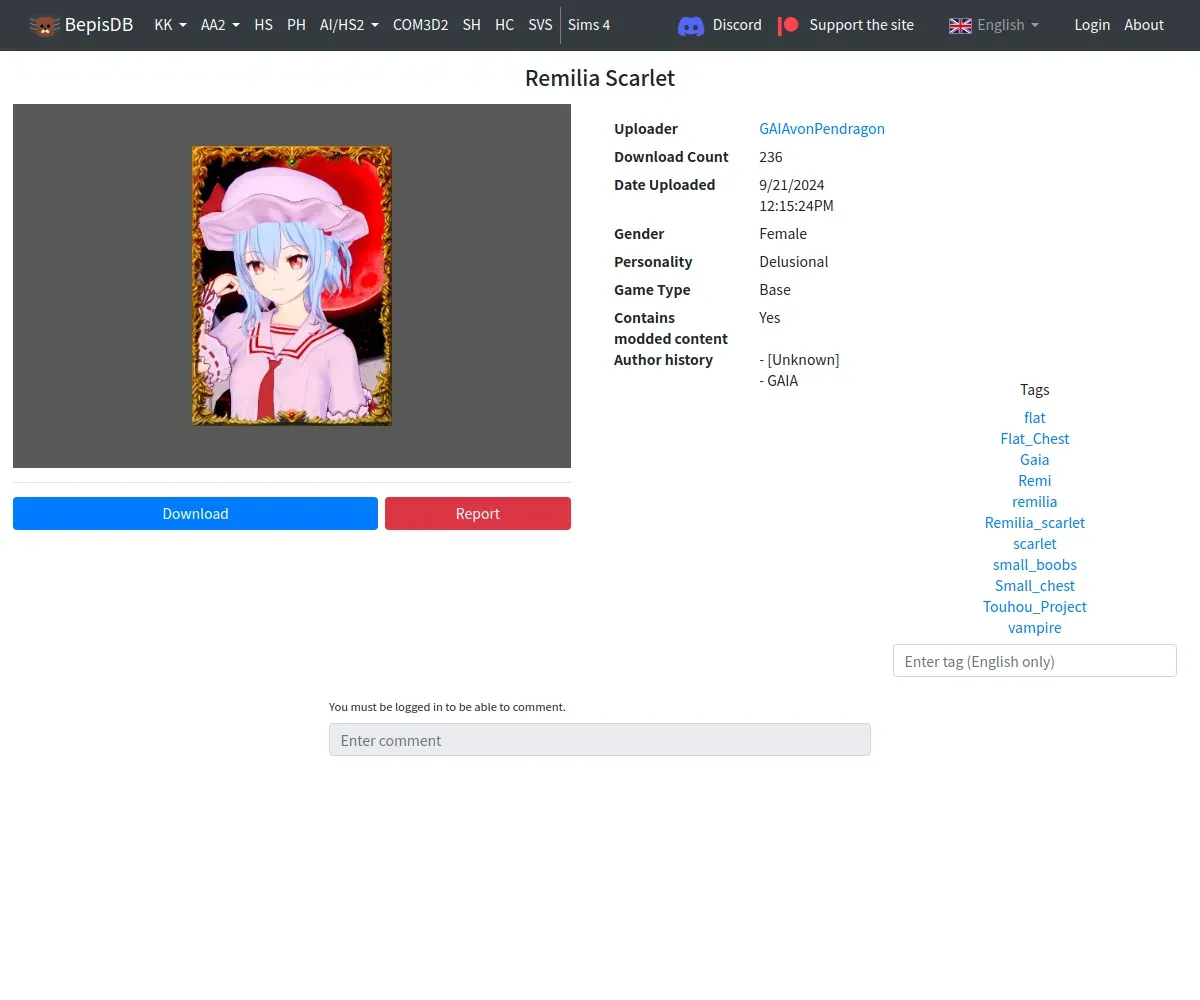Click the BepisDB logo icon

tap(44, 25)
